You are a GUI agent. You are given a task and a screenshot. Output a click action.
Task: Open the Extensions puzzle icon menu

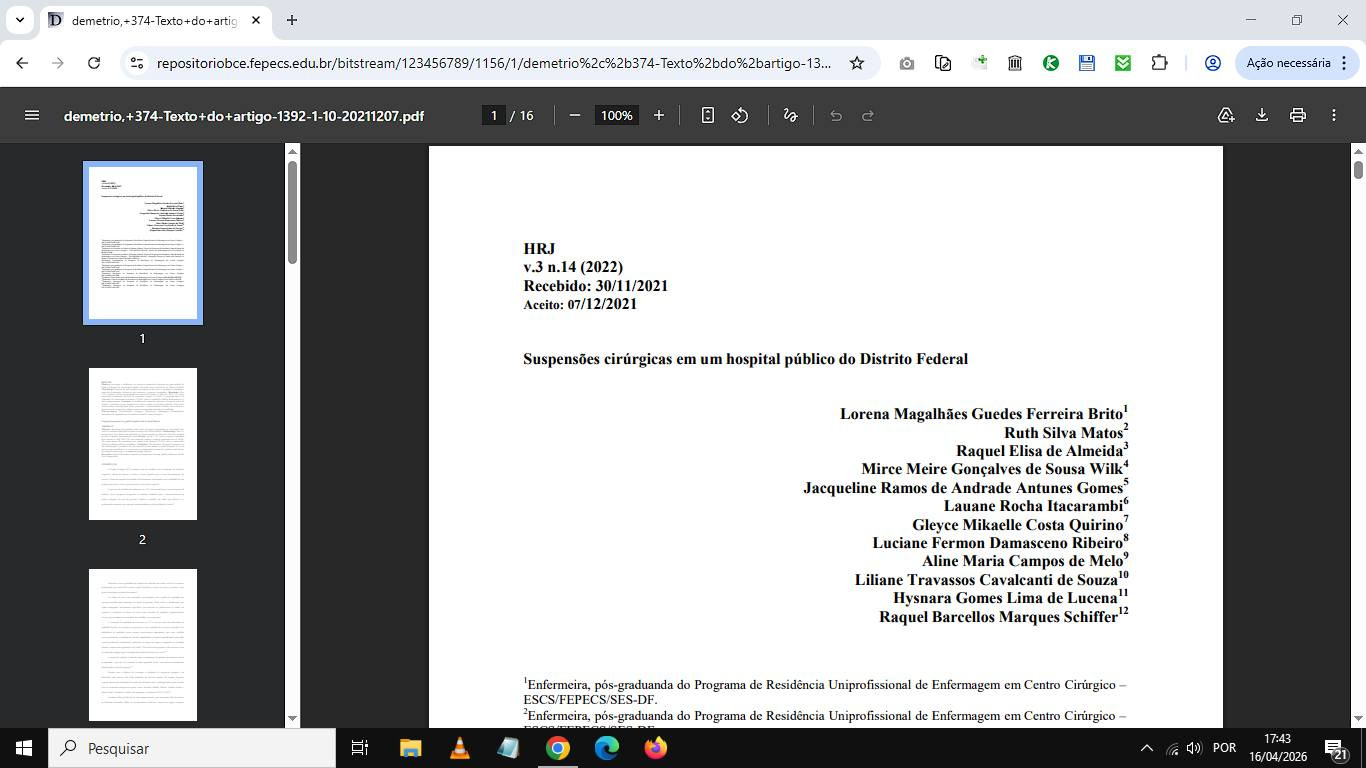tap(1159, 63)
